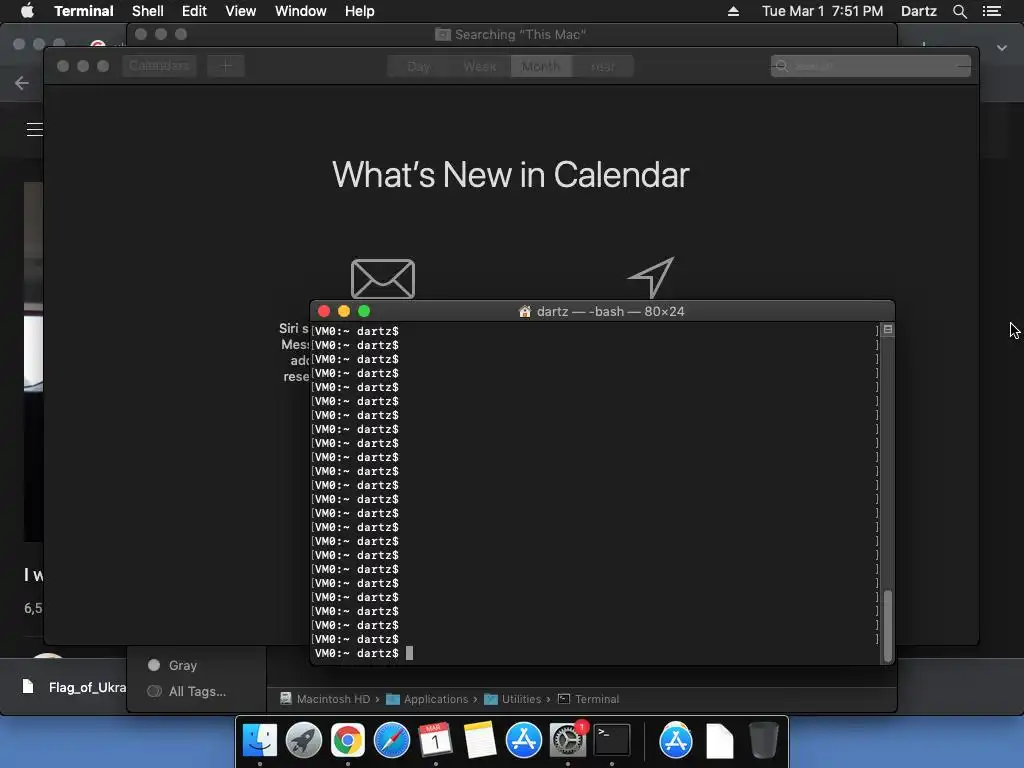The height and width of the screenshot is (768, 1024).
Task: Click Macintosh HD in Finder path bar
Action: pyautogui.click(x=325, y=699)
